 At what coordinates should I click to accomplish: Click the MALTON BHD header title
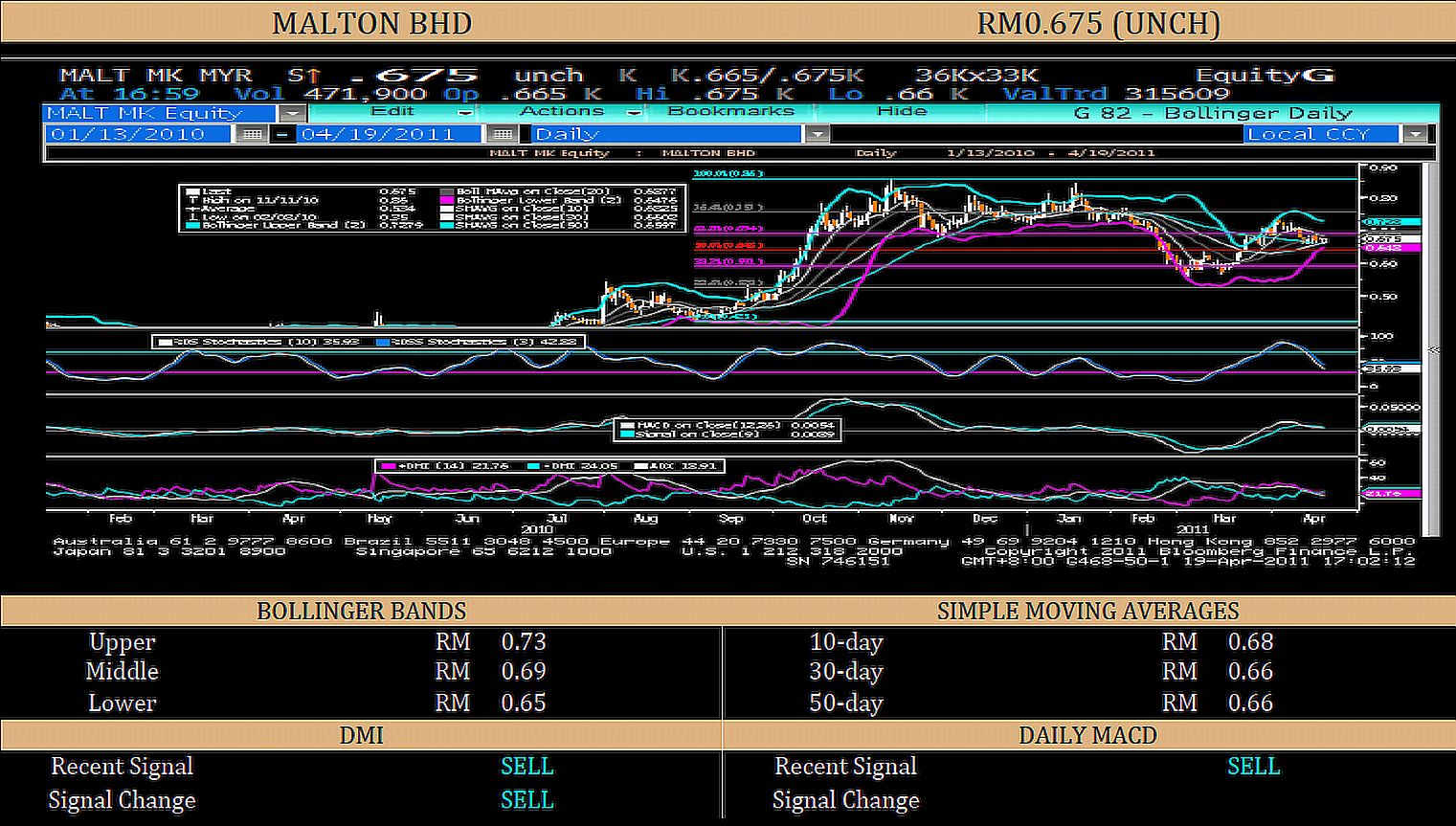371,23
